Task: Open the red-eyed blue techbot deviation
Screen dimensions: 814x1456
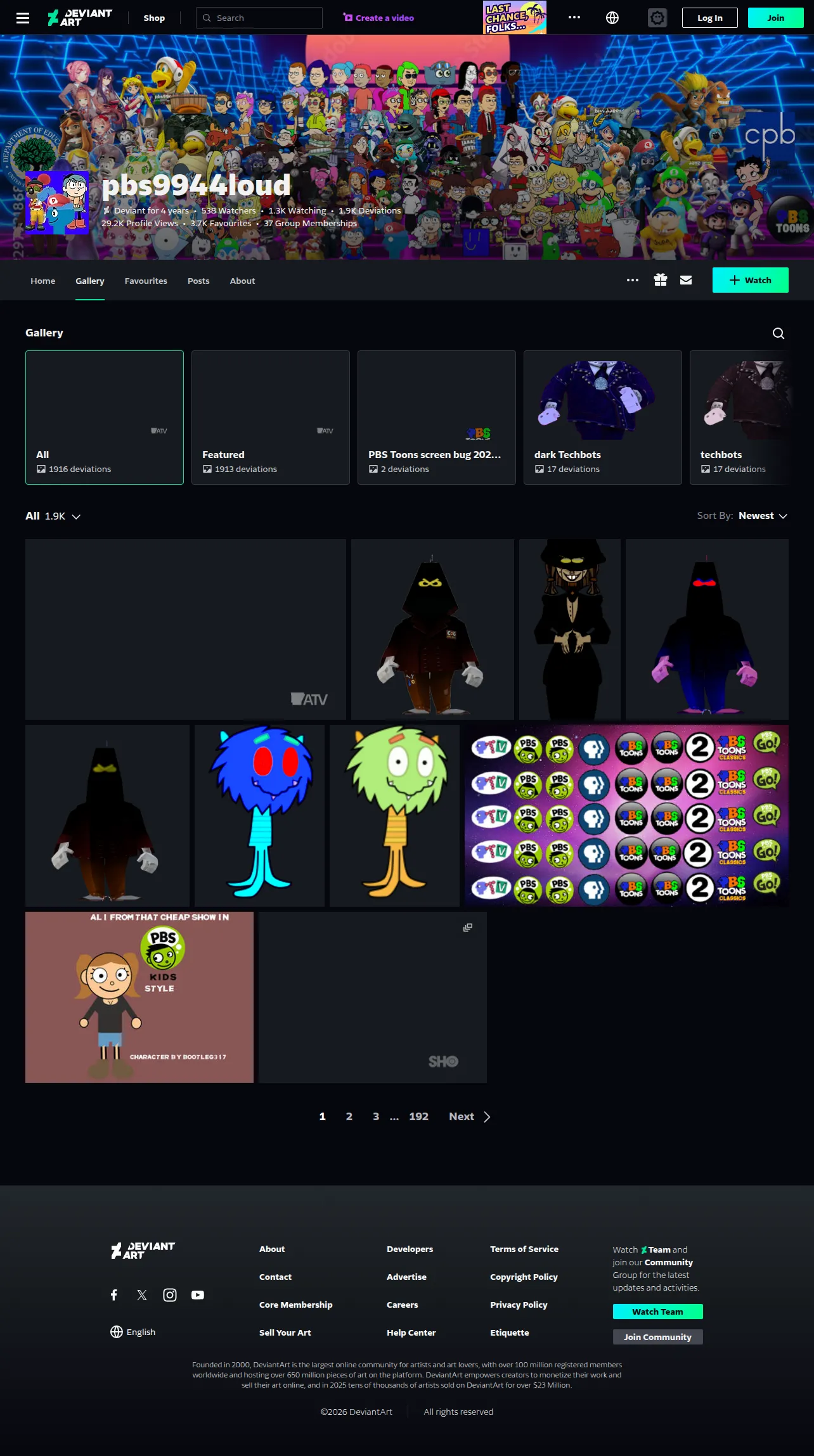Action: click(x=707, y=629)
